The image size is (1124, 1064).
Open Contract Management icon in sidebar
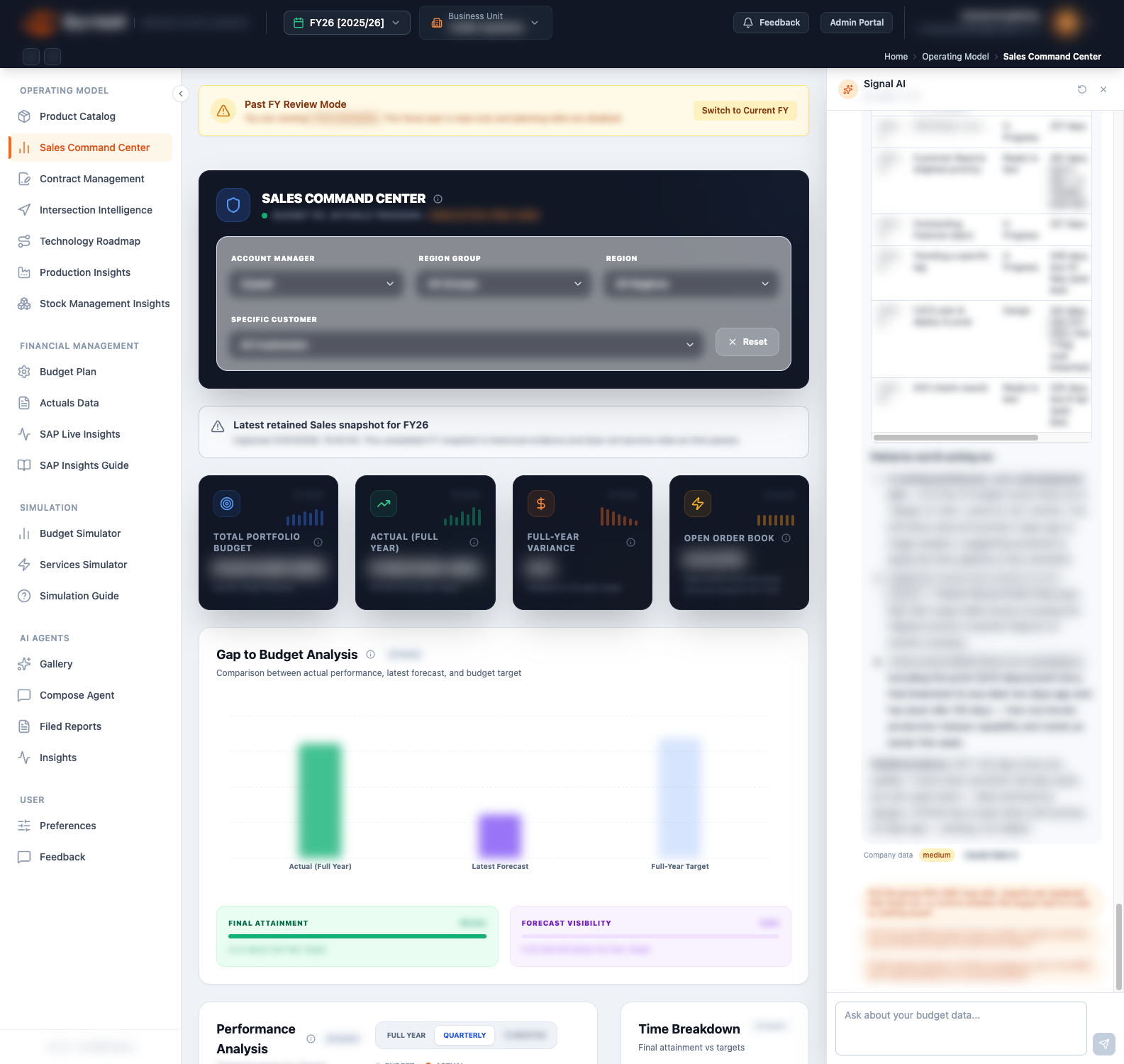click(24, 179)
